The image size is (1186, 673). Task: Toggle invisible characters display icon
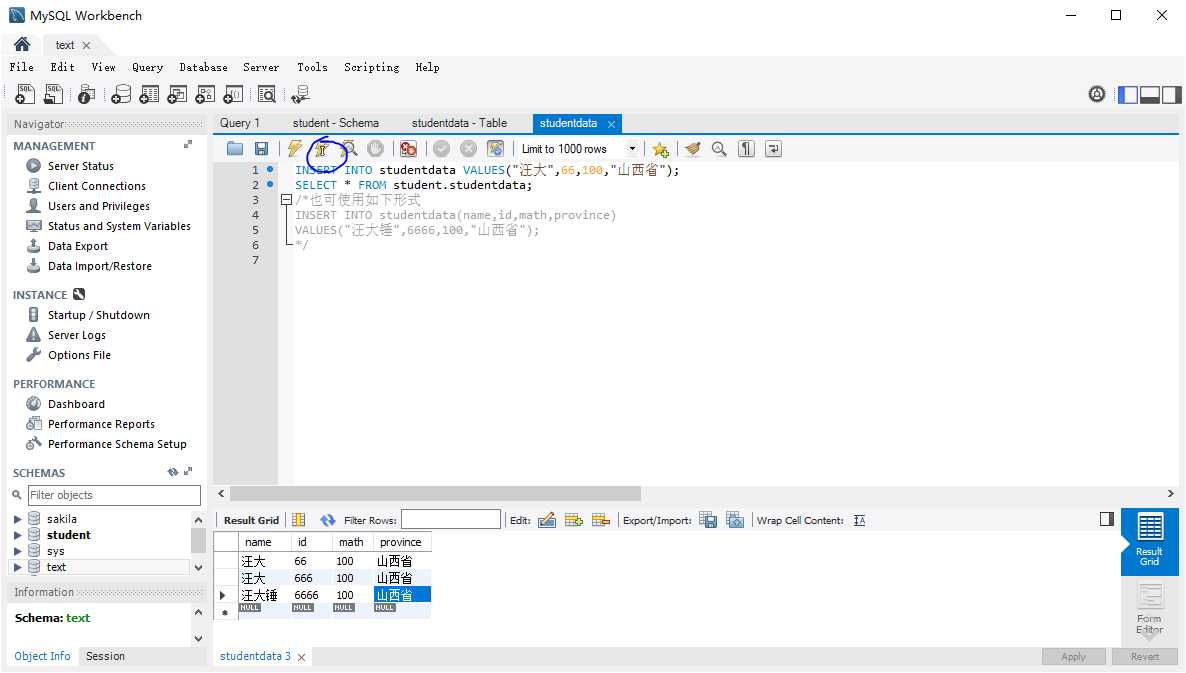(x=747, y=149)
